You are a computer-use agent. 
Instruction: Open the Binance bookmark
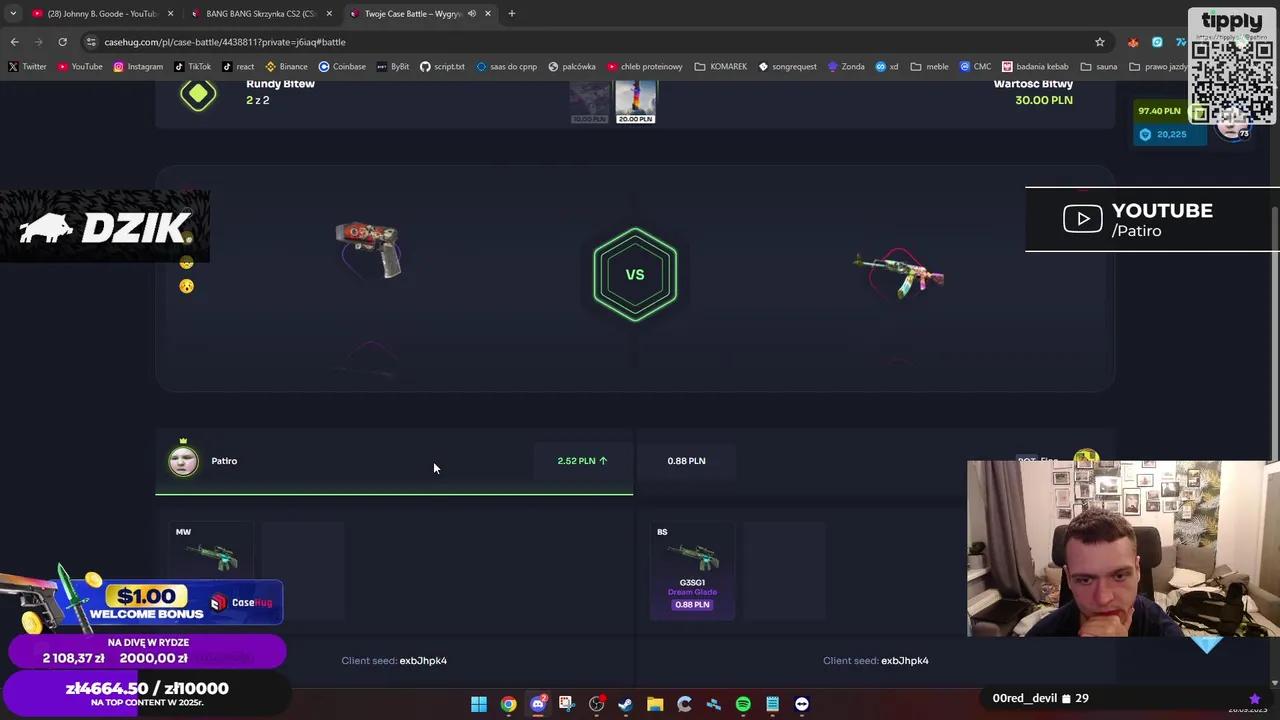click(x=286, y=67)
